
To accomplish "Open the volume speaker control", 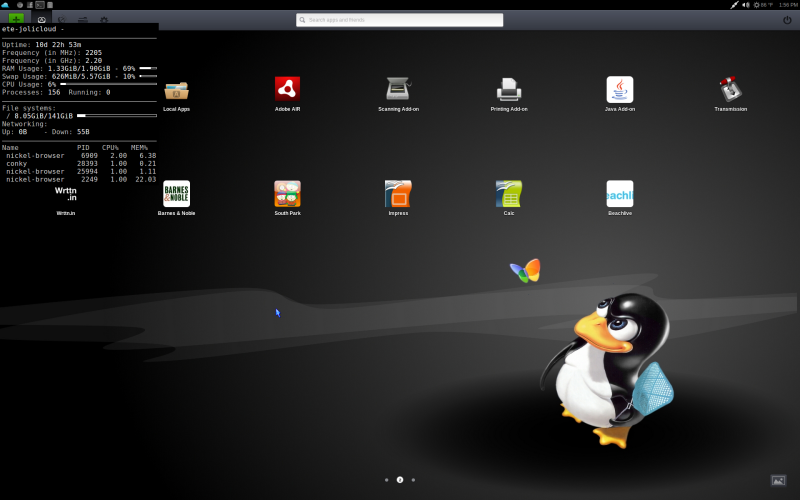I will pos(745,5).
